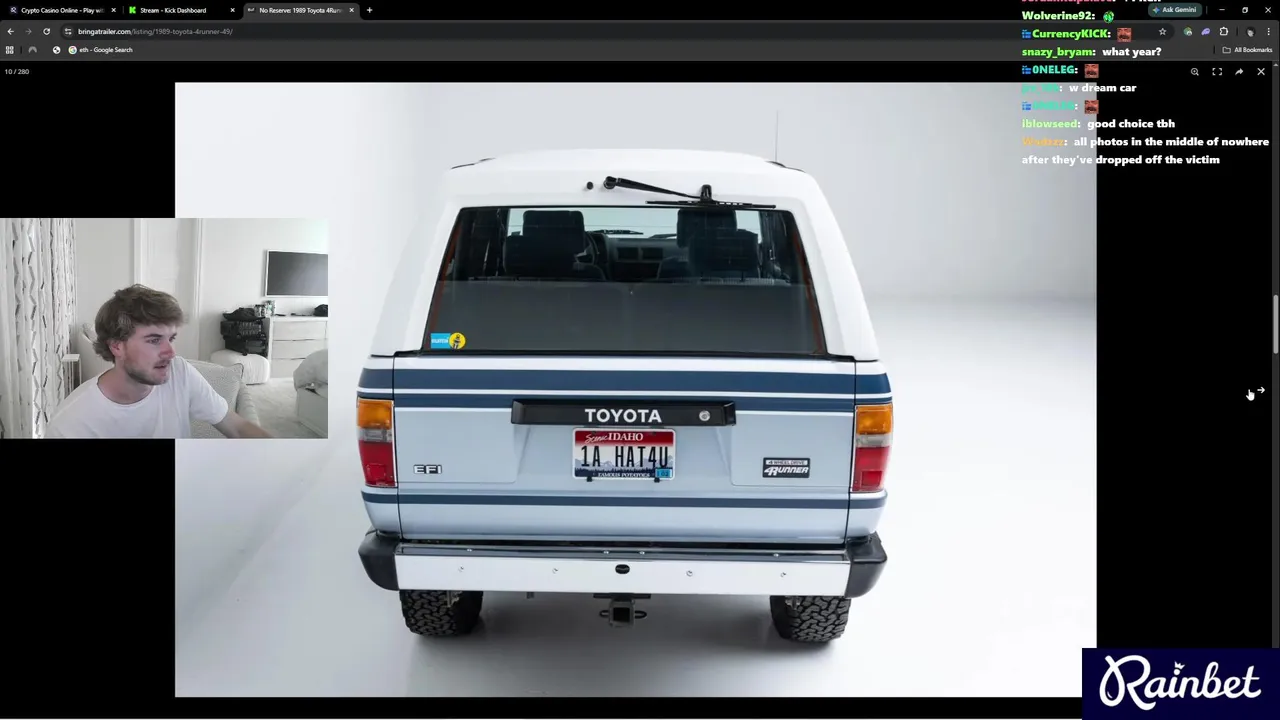Click the Ask Gemini button
The width and height of the screenshot is (1280, 720).
[x=1174, y=10]
